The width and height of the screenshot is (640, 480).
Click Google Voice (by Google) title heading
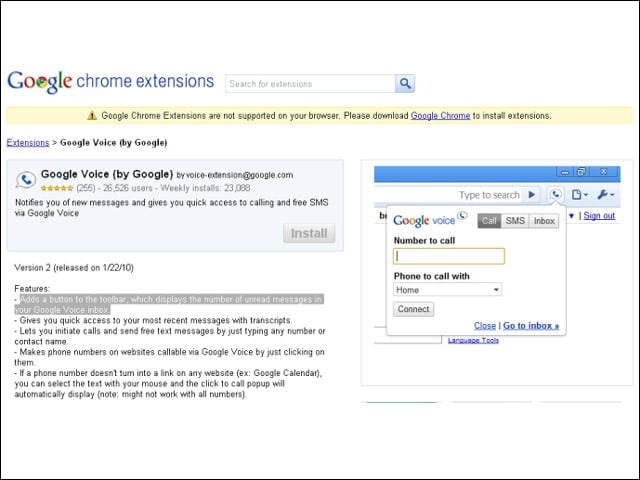[x=107, y=174]
